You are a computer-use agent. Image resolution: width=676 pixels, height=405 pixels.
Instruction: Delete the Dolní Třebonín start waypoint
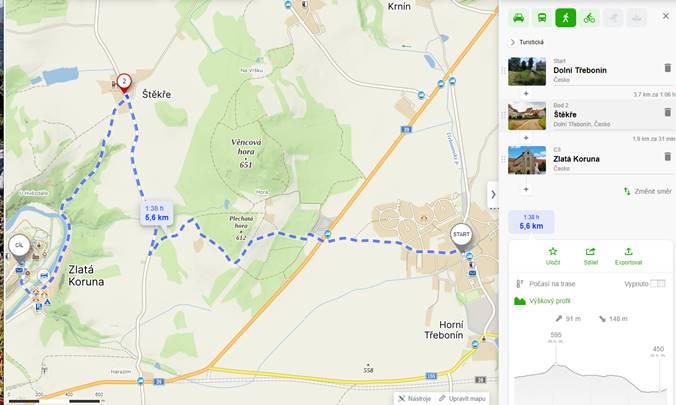click(x=667, y=68)
